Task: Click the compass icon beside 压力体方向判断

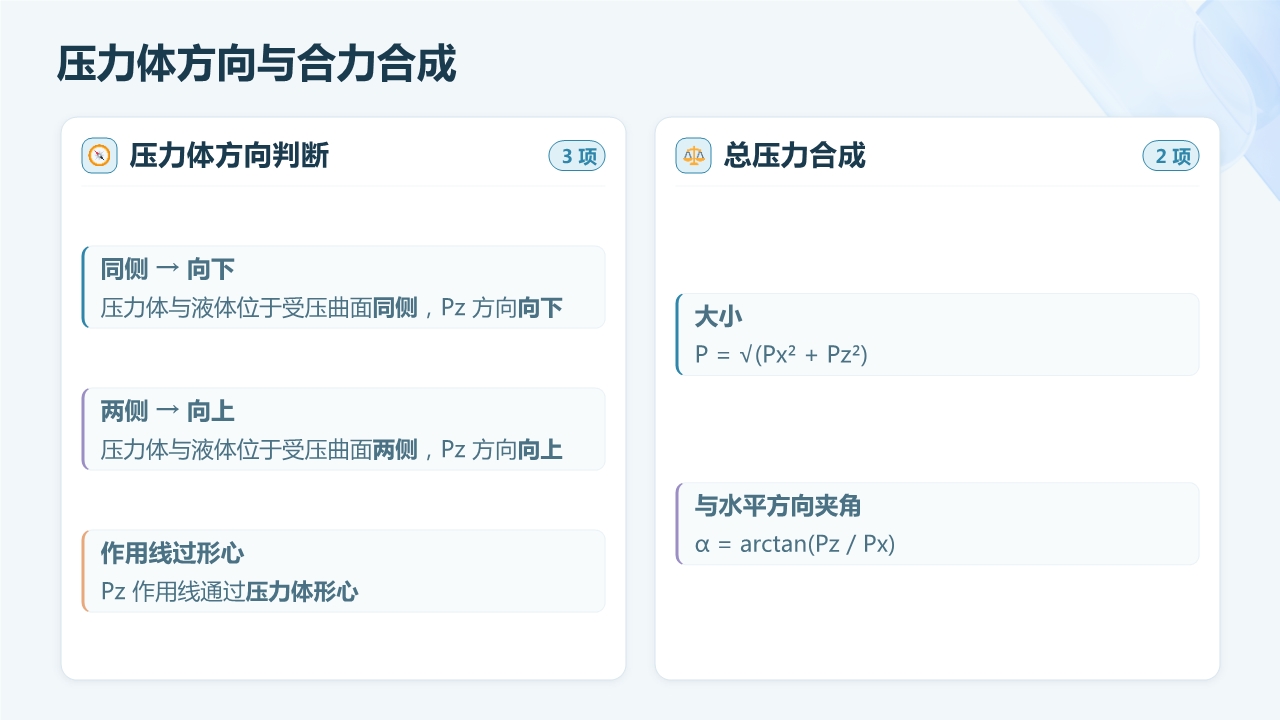Action: point(100,156)
